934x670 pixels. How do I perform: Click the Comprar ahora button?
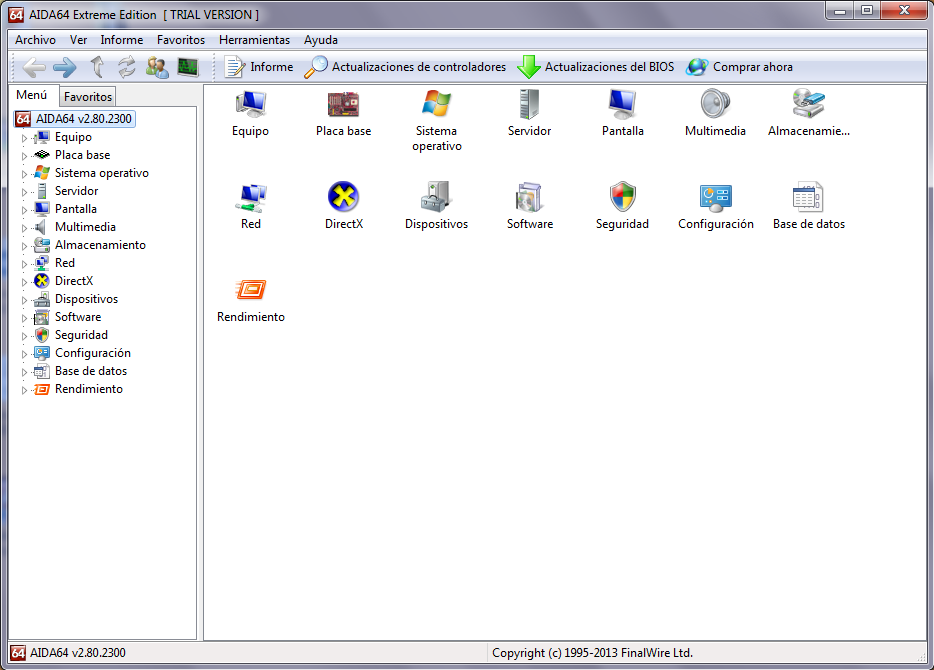tap(739, 67)
